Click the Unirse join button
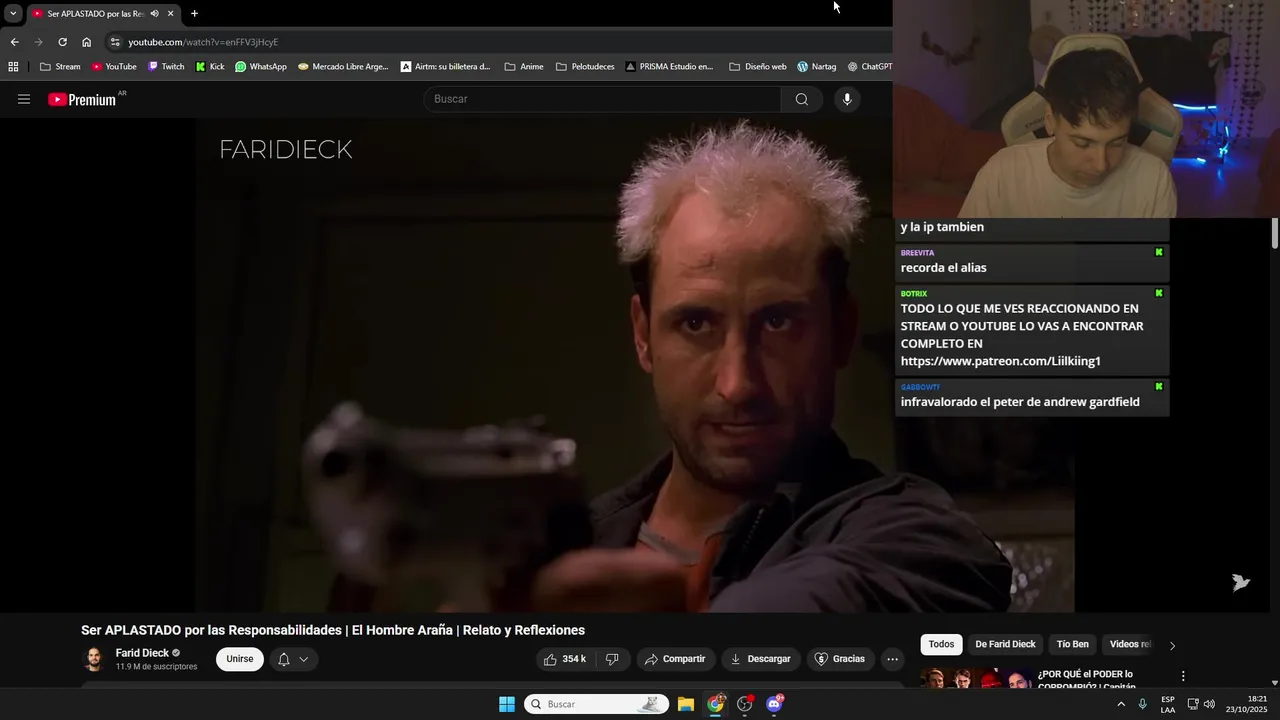Viewport: 1280px width, 720px height. click(240, 659)
